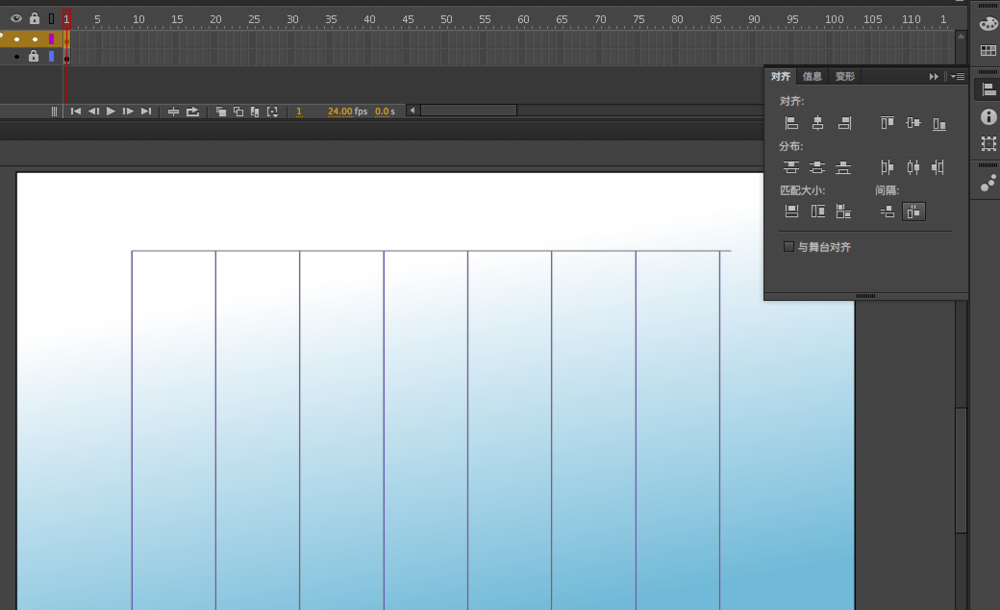Collapse panel with double-arrow icon

934,77
